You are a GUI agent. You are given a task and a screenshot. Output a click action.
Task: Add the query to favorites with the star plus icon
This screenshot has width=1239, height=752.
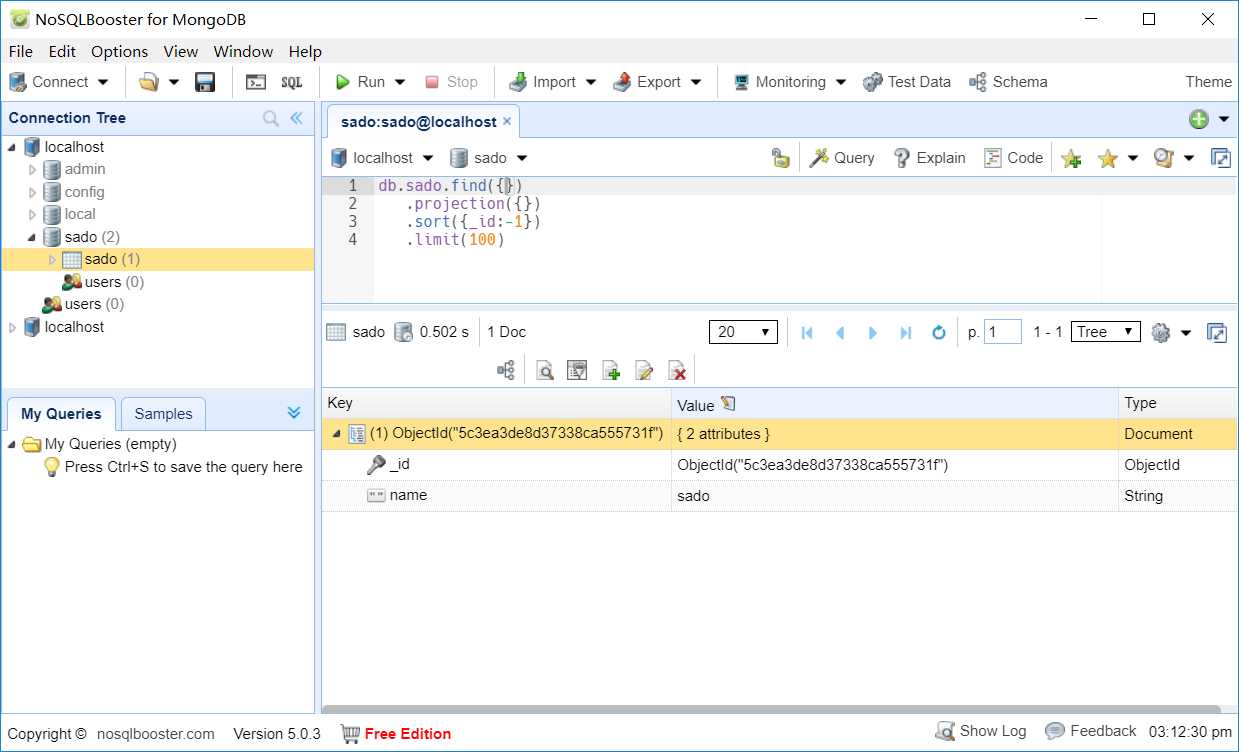tap(1071, 158)
